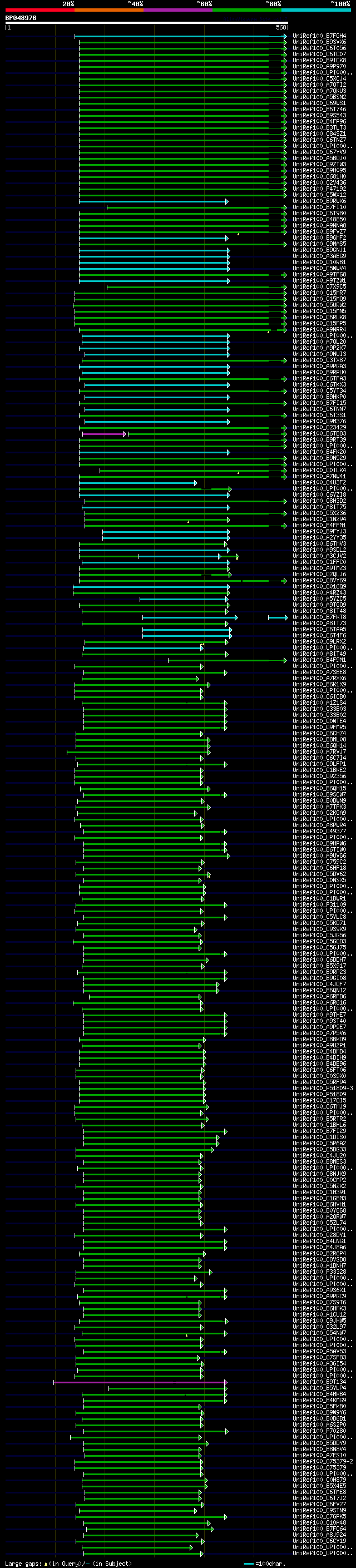Select the UniRef100_P70280 label
The height and width of the screenshot is (1568, 356).
pos(319,1431)
